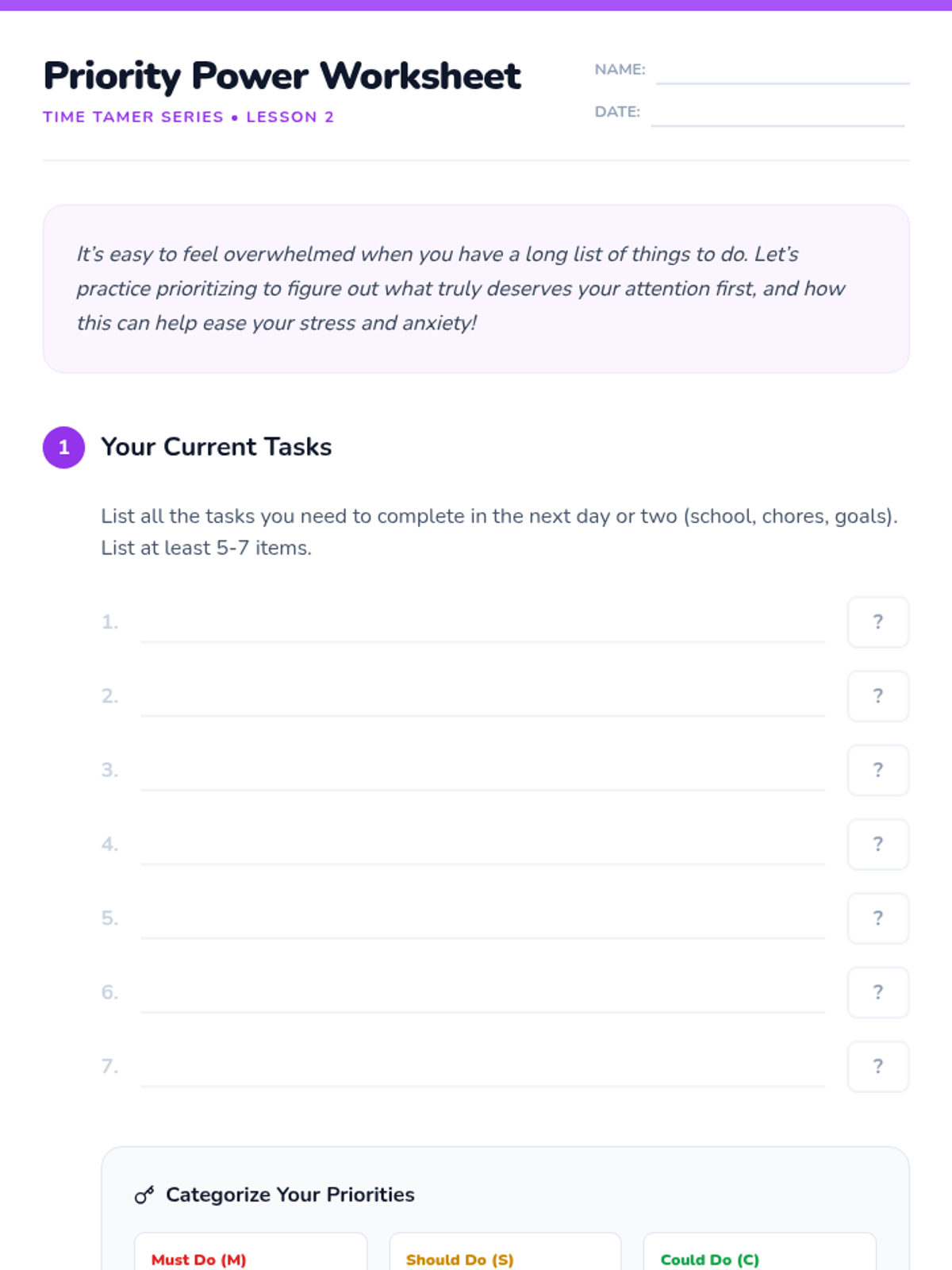Select the question-mark box for task 2
Screen dimensions: 952x1270
pyautogui.click(x=877, y=696)
